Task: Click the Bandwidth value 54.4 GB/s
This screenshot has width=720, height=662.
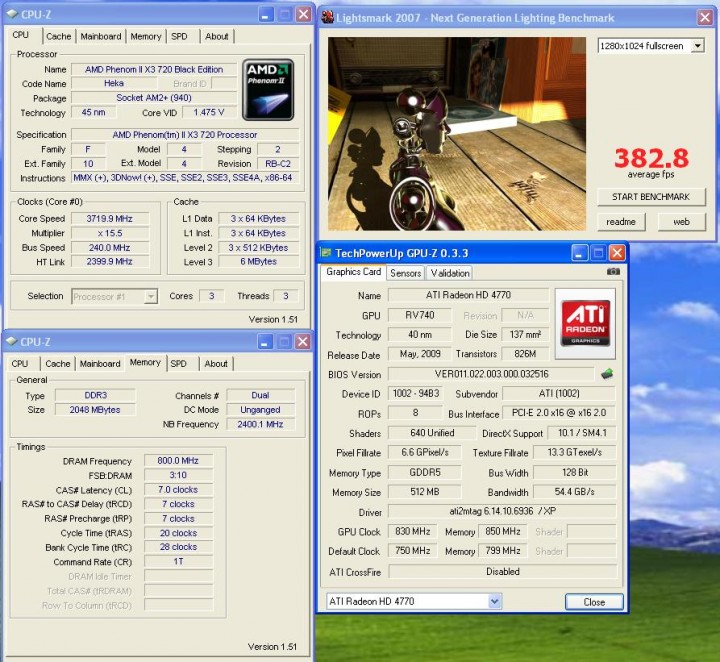Action: tap(574, 492)
